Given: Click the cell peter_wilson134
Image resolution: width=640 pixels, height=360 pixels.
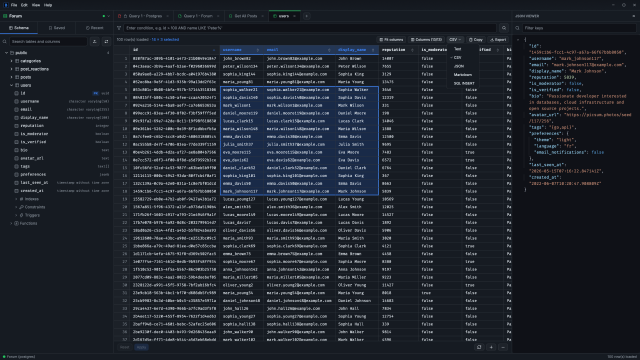Looking at the screenshot, I should click(x=242, y=66).
